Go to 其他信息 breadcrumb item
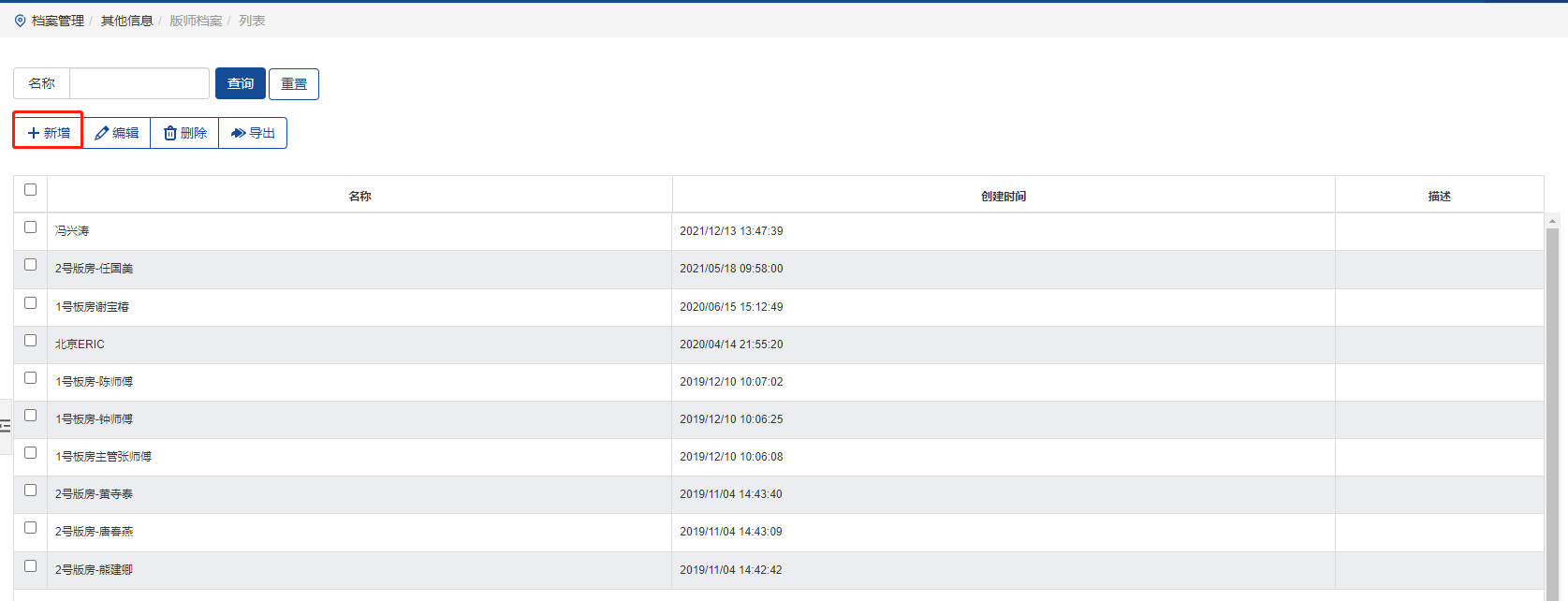1568x601 pixels. click(126, 21)
